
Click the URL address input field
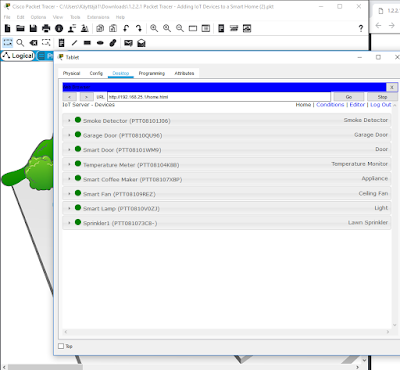219,97
